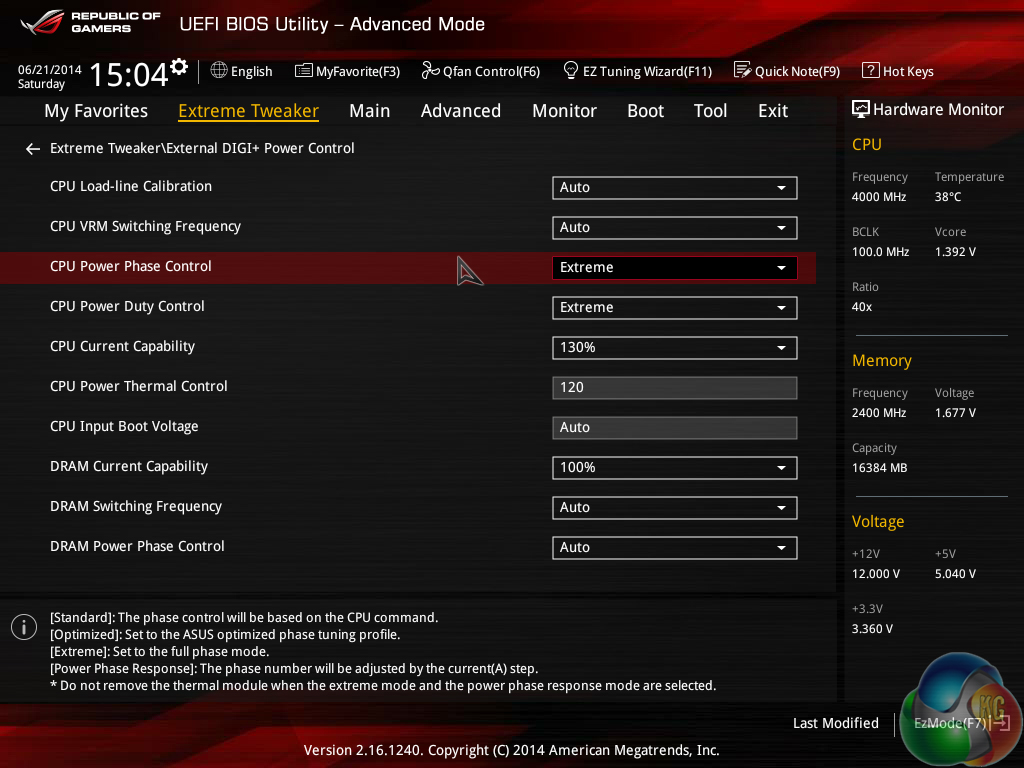Click CPU Load-line Calibration label

[131, 187]
